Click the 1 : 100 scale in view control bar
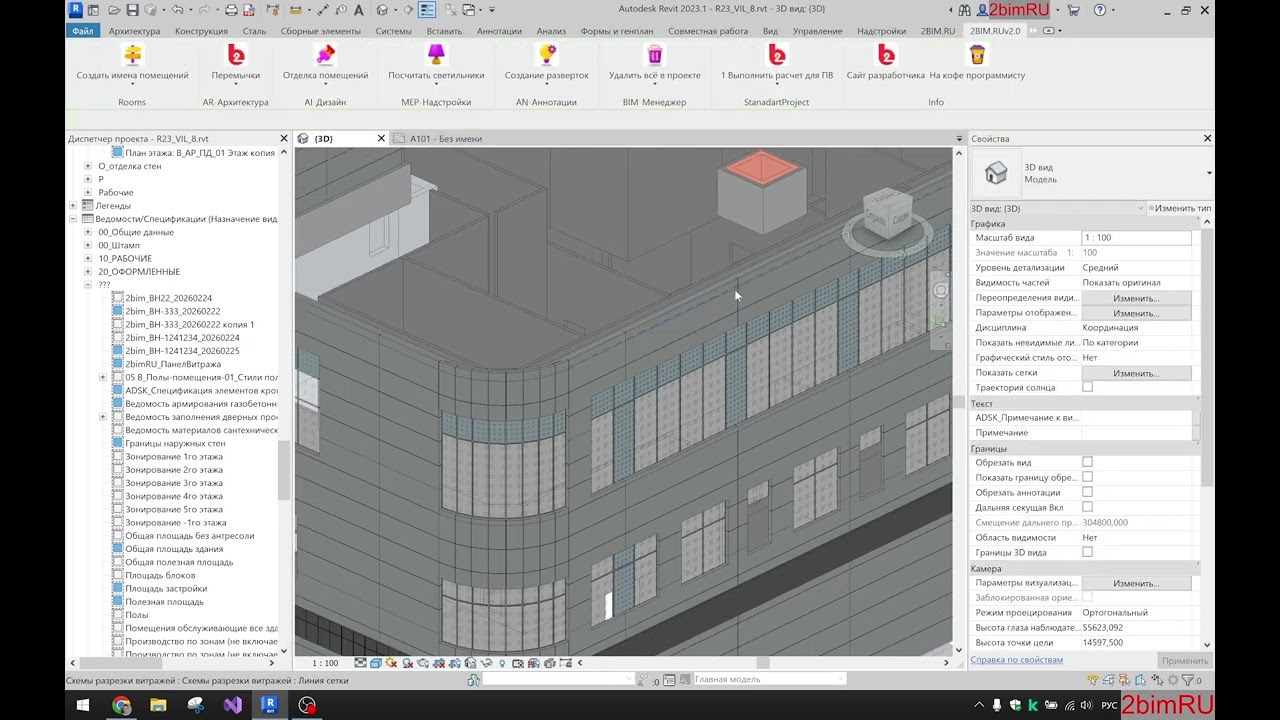This screenshot has height=720, width=1280. pos(325,663)
